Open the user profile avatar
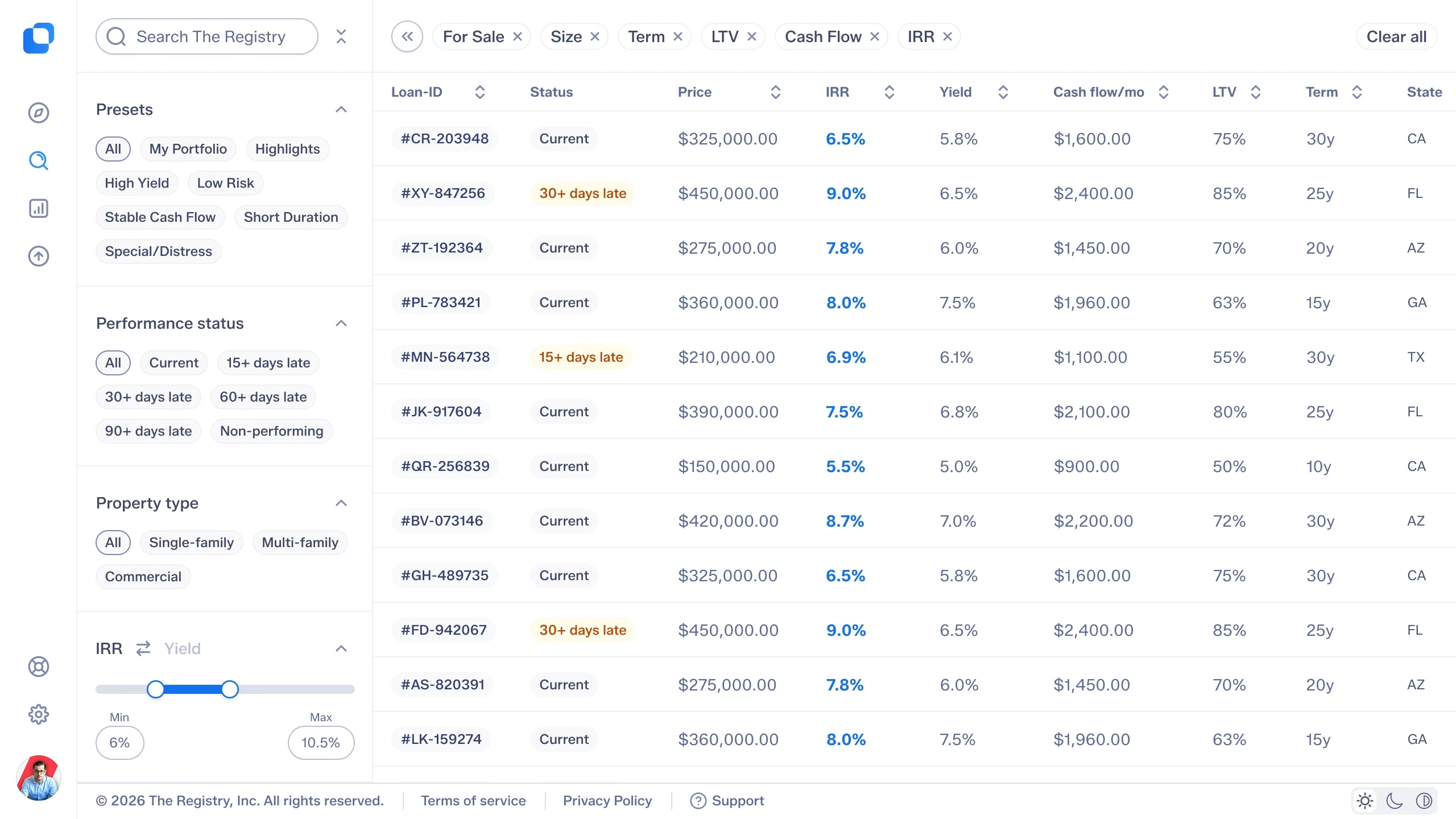 tap(39, 778)
